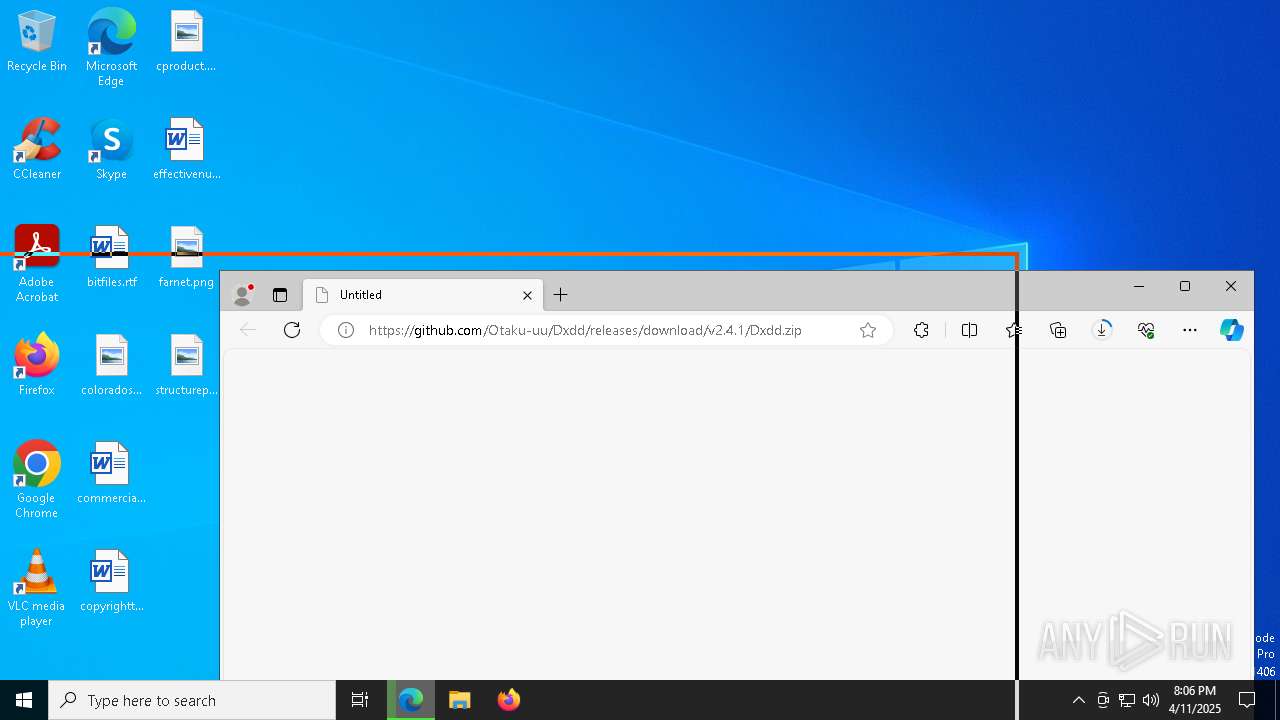The width and height of the screenshot is (1280, 720).
Task: Open the Windows Start menu
Action: click(24, 700)
